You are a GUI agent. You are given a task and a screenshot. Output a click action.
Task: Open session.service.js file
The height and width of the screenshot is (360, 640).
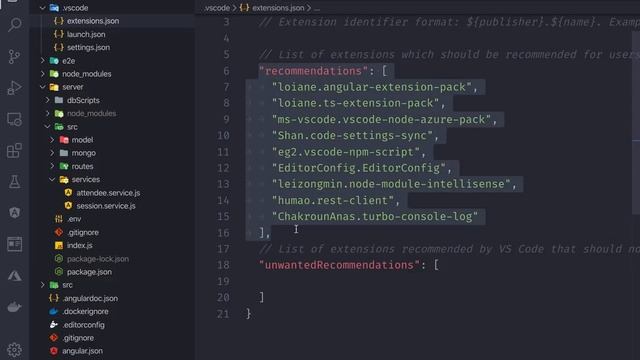coord(106,206)
